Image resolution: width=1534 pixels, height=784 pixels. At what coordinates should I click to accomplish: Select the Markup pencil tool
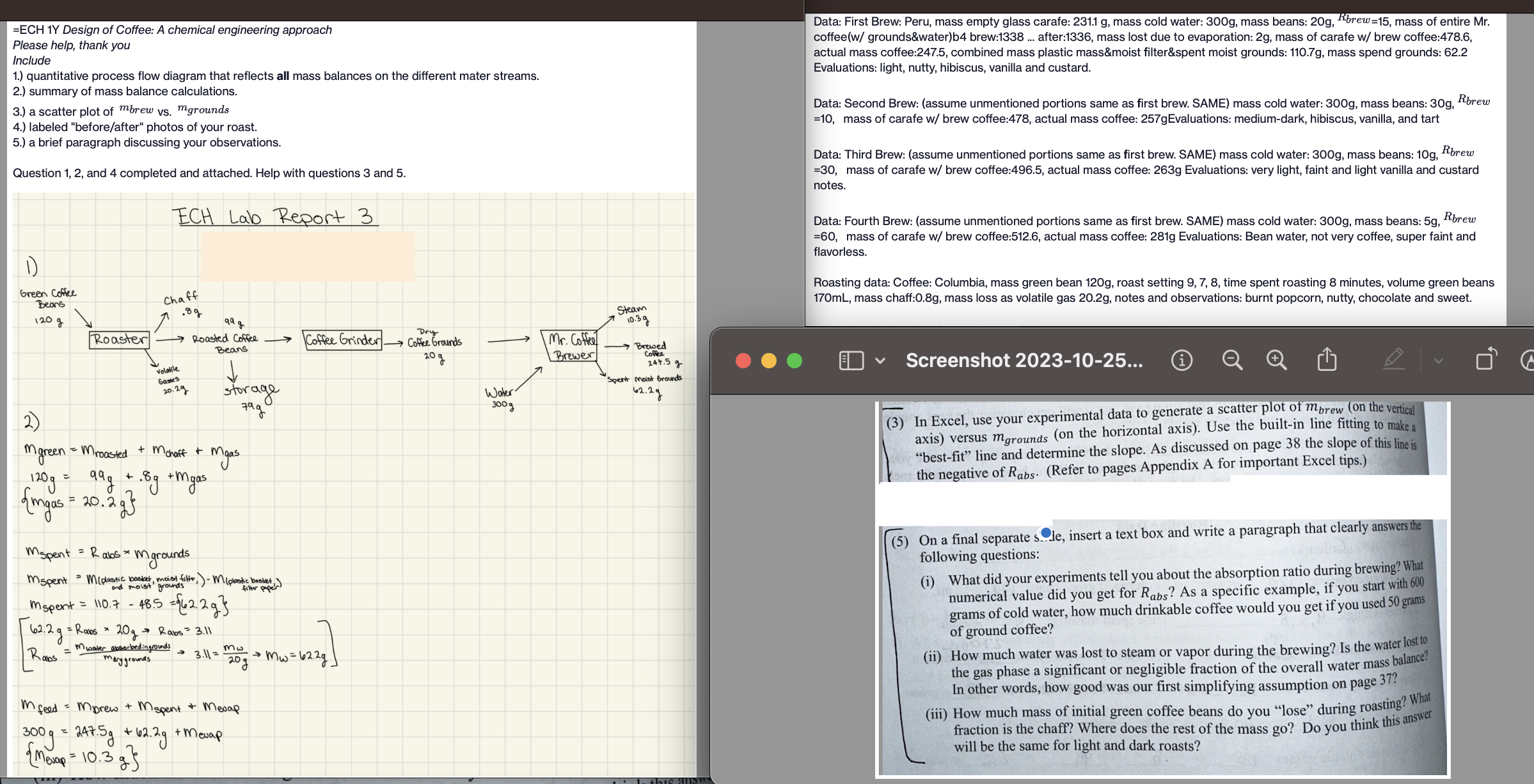coord(1395,360)
